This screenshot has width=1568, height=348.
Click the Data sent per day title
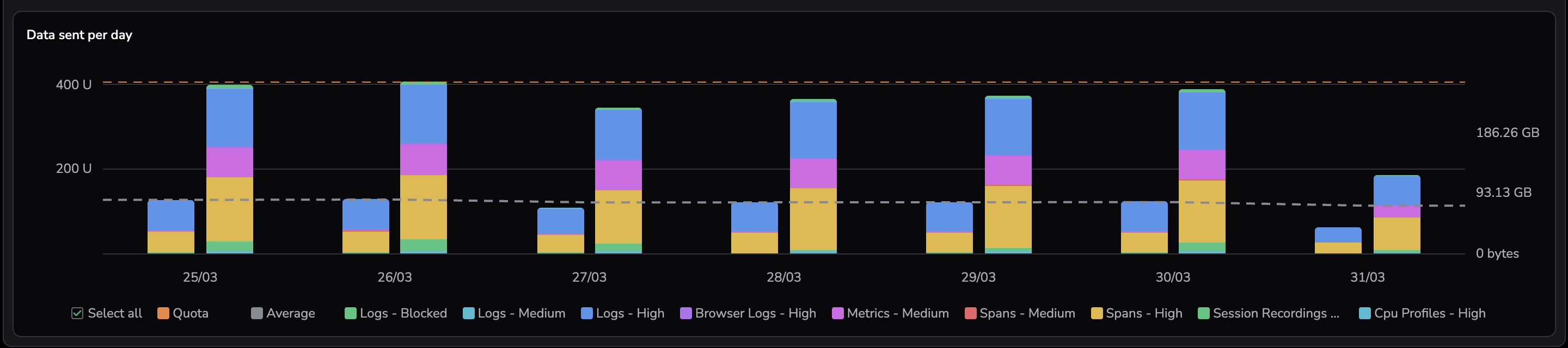click(79, 35)
